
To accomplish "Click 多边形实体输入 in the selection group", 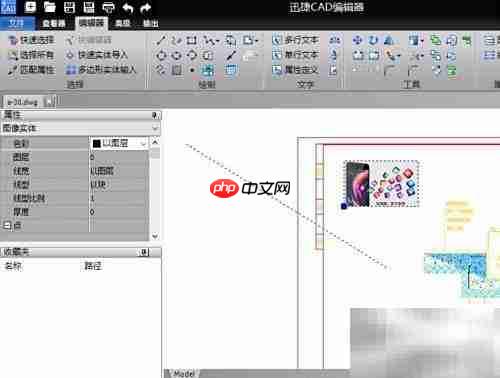I will 101,70.
